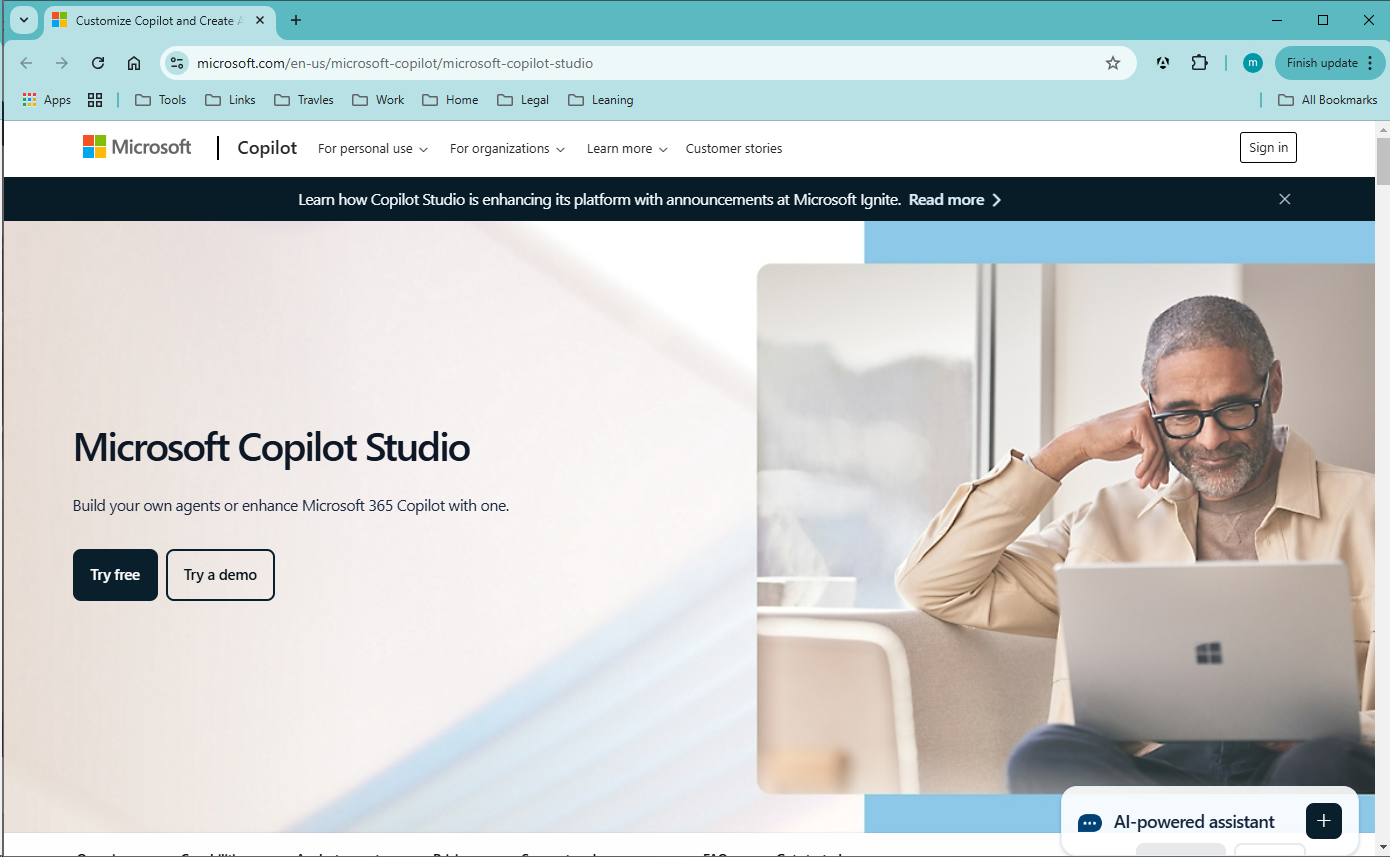Click the Try a demo button
The height and width of the screenshot is (857, 1390).
(220, 575)
